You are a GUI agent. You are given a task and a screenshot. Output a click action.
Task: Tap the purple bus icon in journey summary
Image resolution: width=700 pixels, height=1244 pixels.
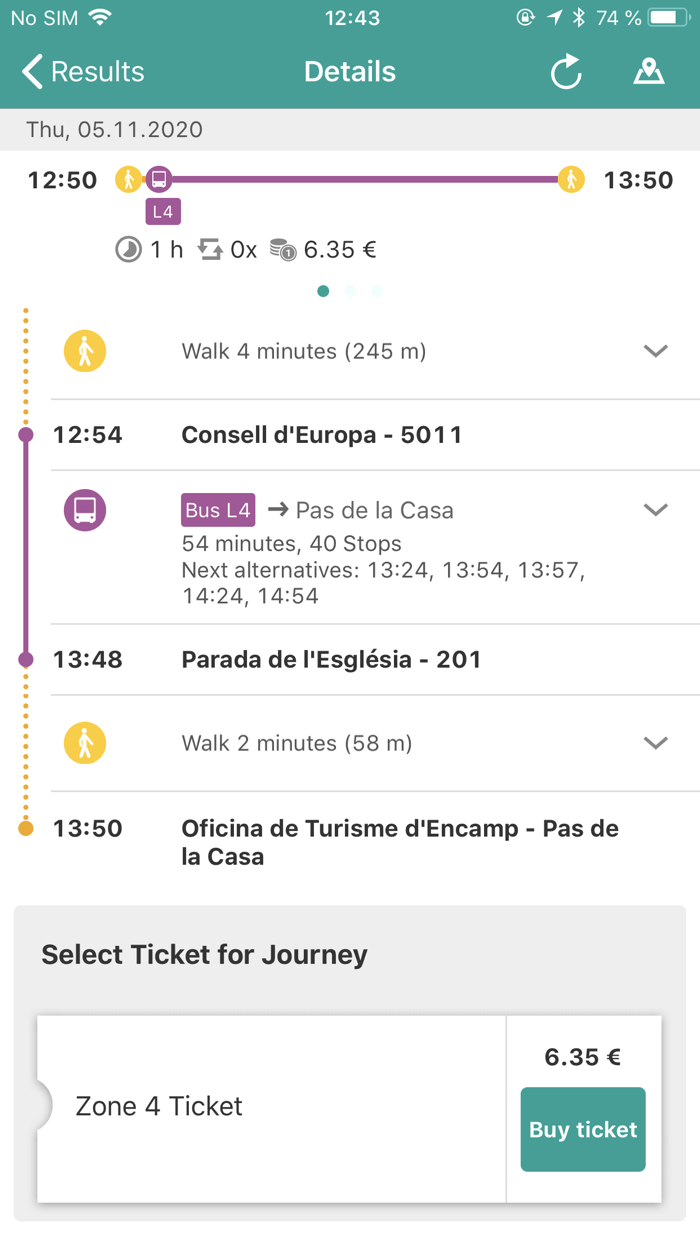coord(159,180)
